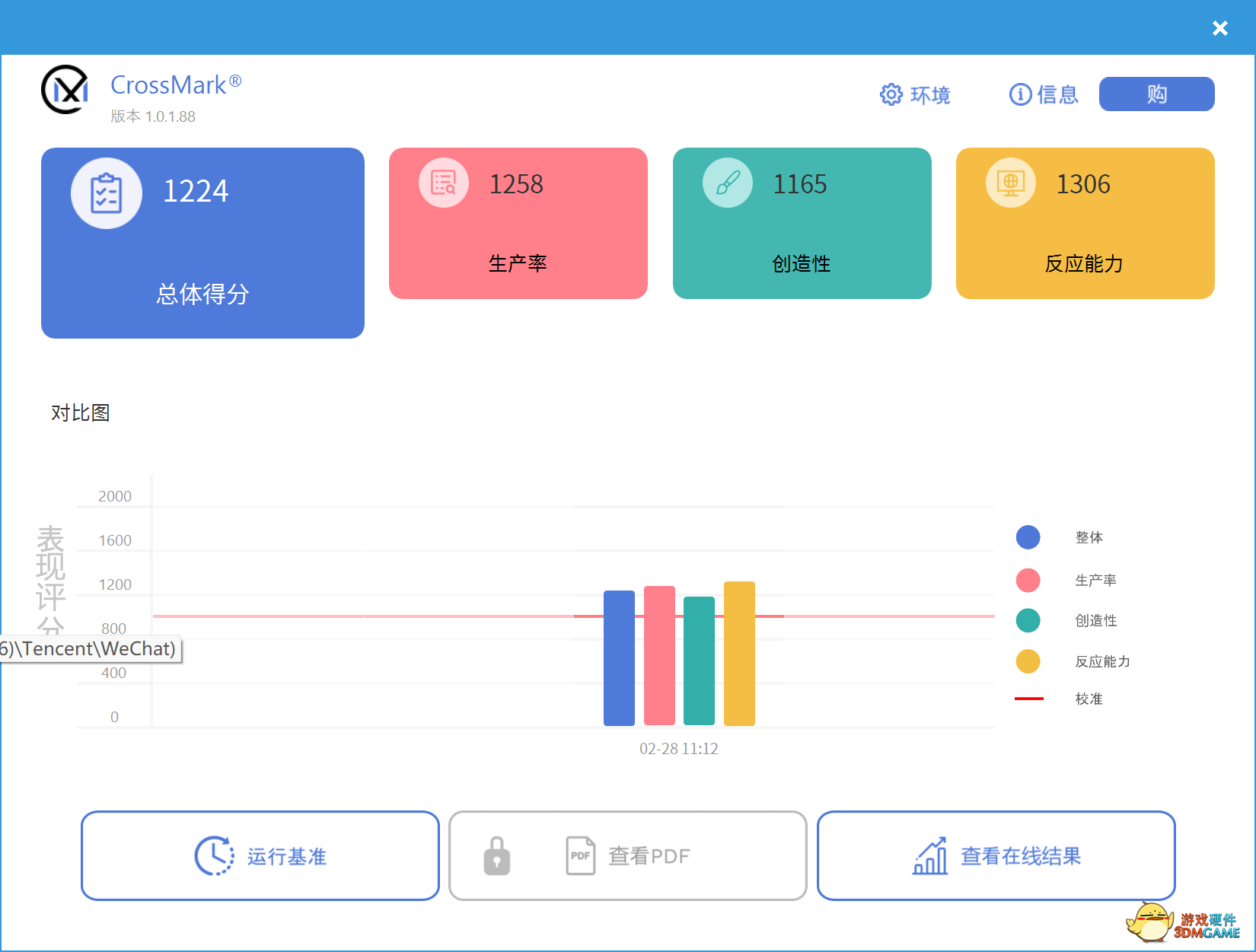Click the Tencent WeChat path tooltip
1256x952 pixels.
click(x=90, y=648)
